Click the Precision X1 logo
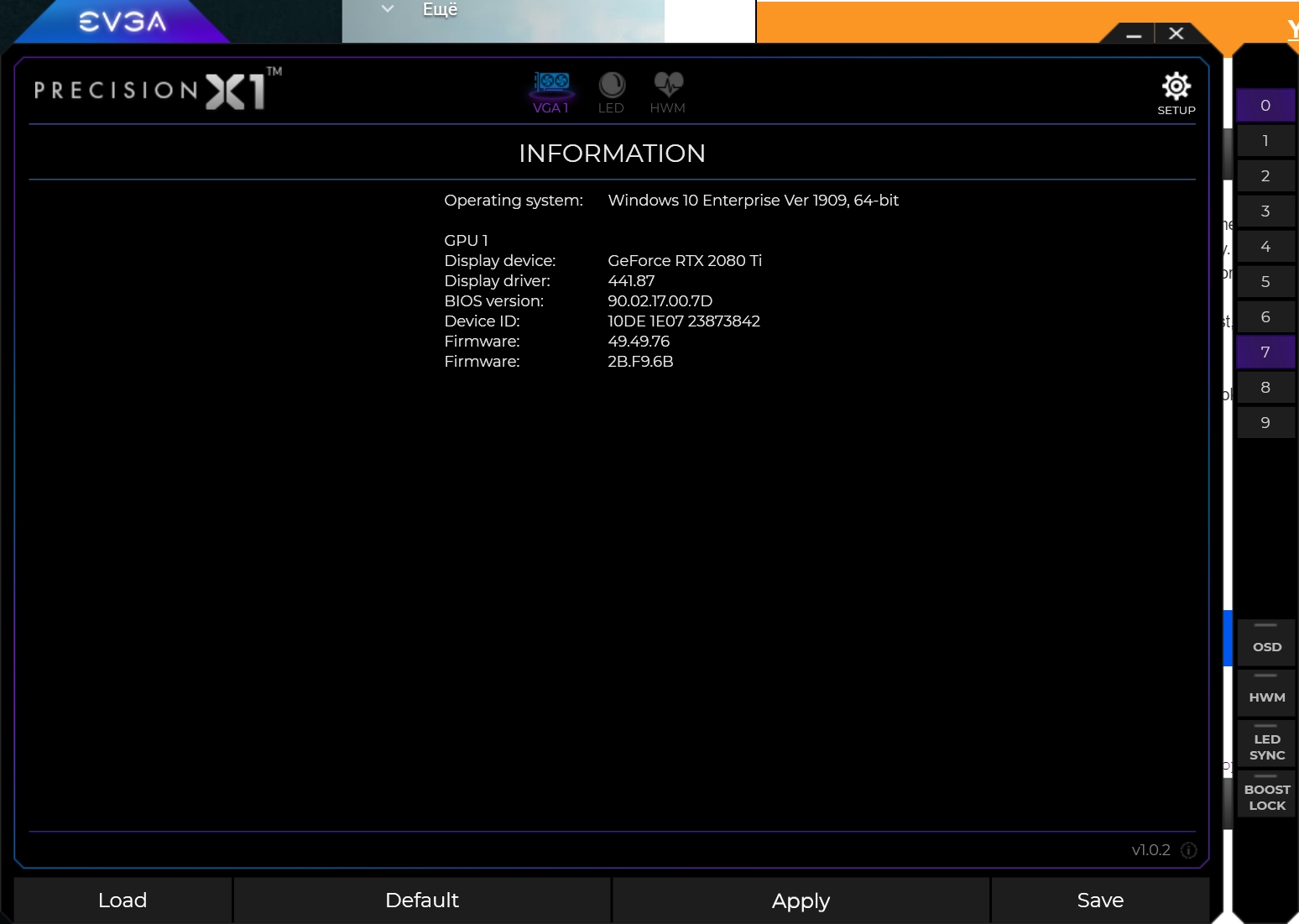 click(x=157, y=89)
